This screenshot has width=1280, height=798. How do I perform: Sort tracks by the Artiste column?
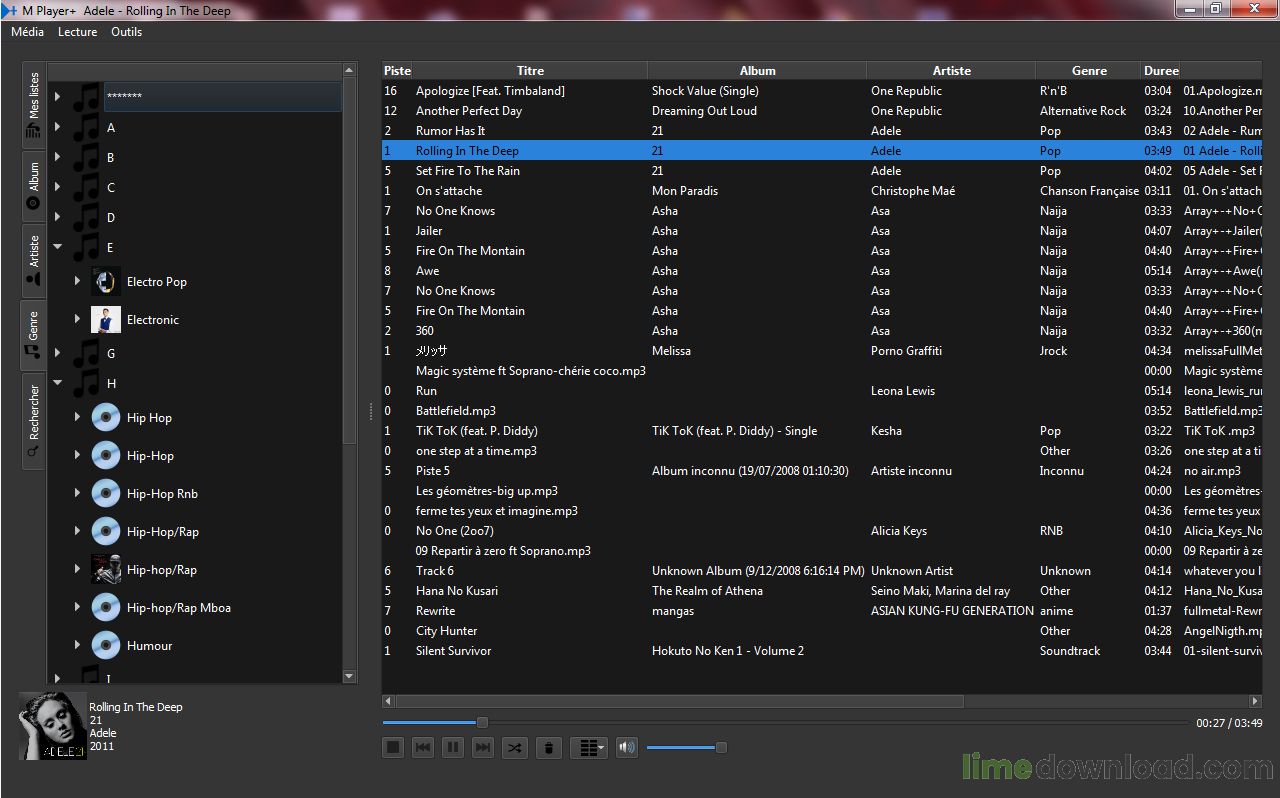[x=951, y=71]
